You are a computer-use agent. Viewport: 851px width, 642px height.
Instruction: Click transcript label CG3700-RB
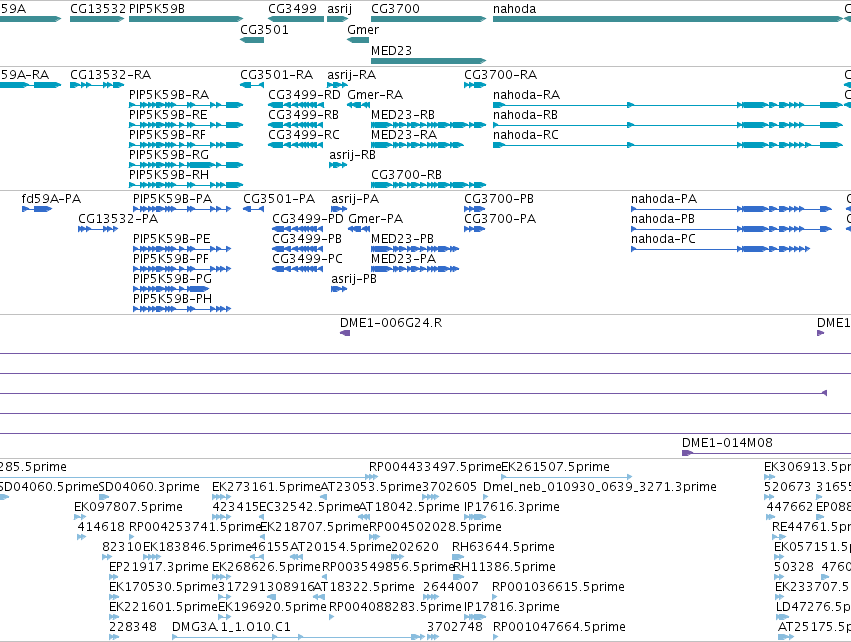407,175
